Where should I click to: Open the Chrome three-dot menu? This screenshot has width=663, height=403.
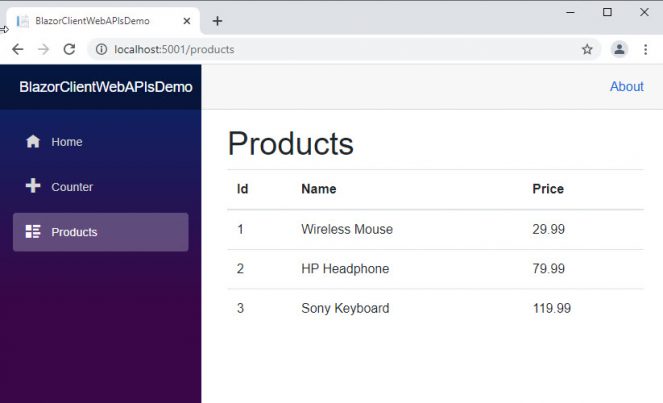click(646, 49)
